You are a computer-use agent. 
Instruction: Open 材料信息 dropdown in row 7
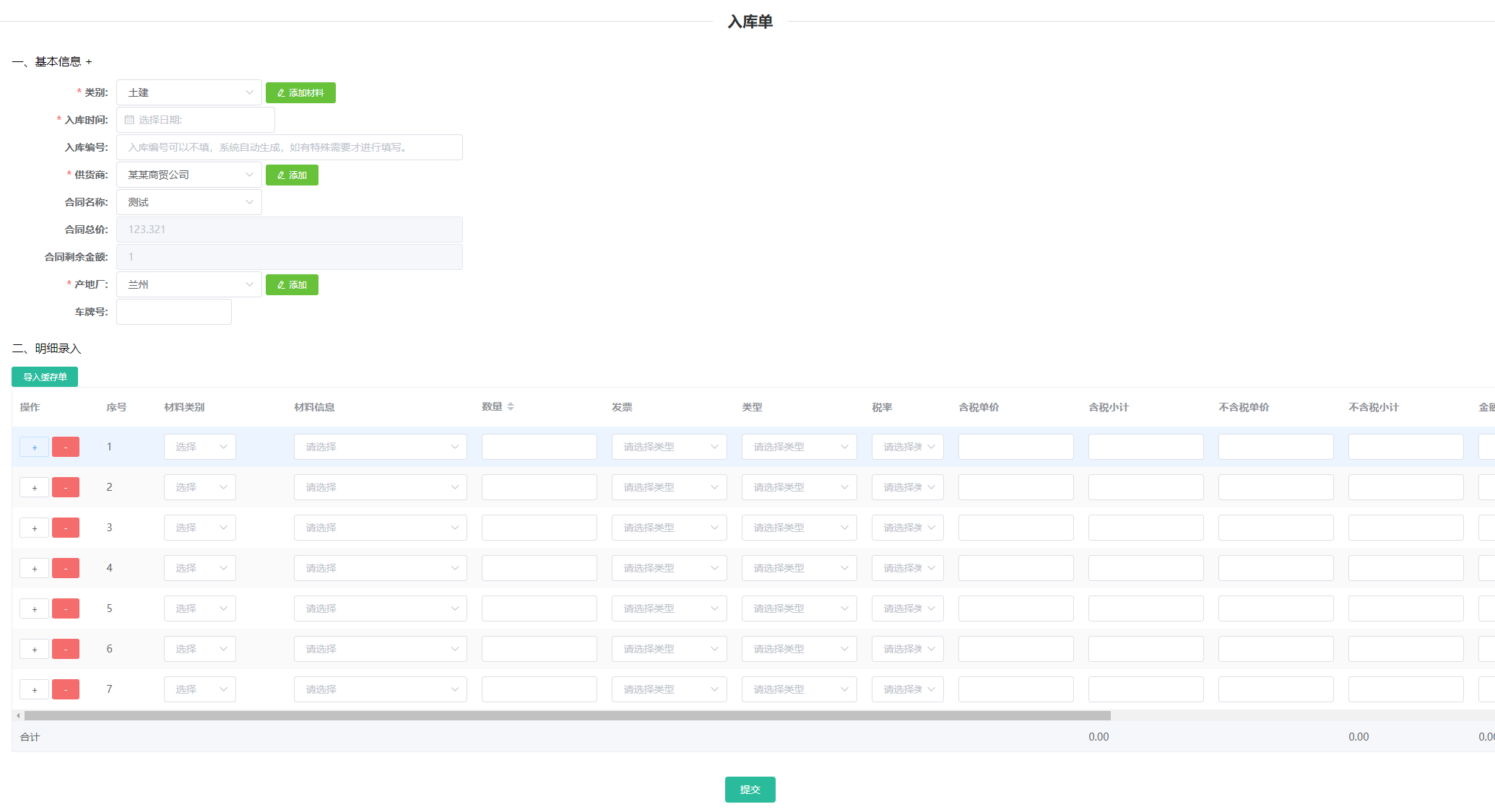point(381,689)
